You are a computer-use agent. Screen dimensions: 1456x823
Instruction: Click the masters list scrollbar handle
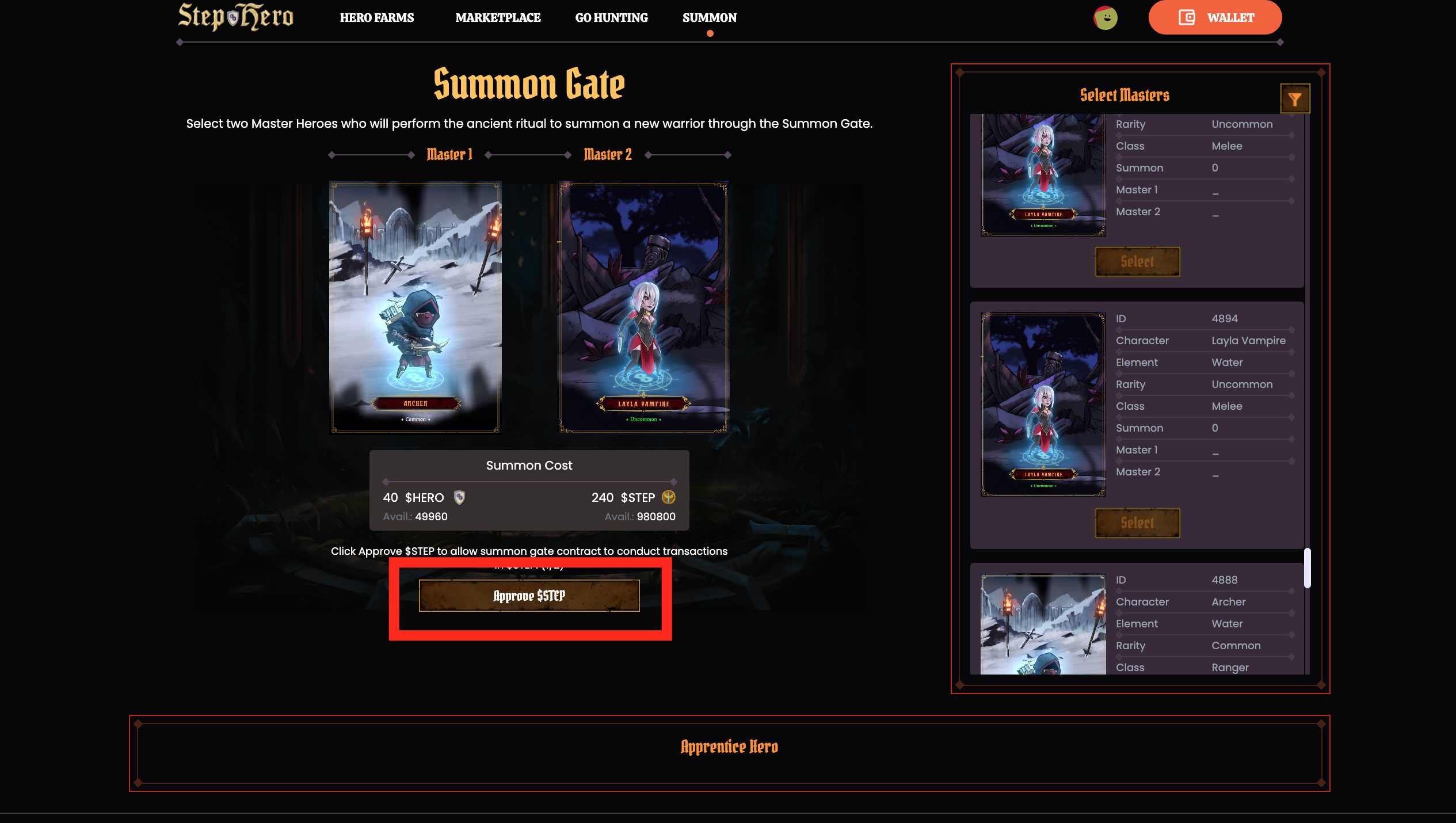tap(1307, 568)
